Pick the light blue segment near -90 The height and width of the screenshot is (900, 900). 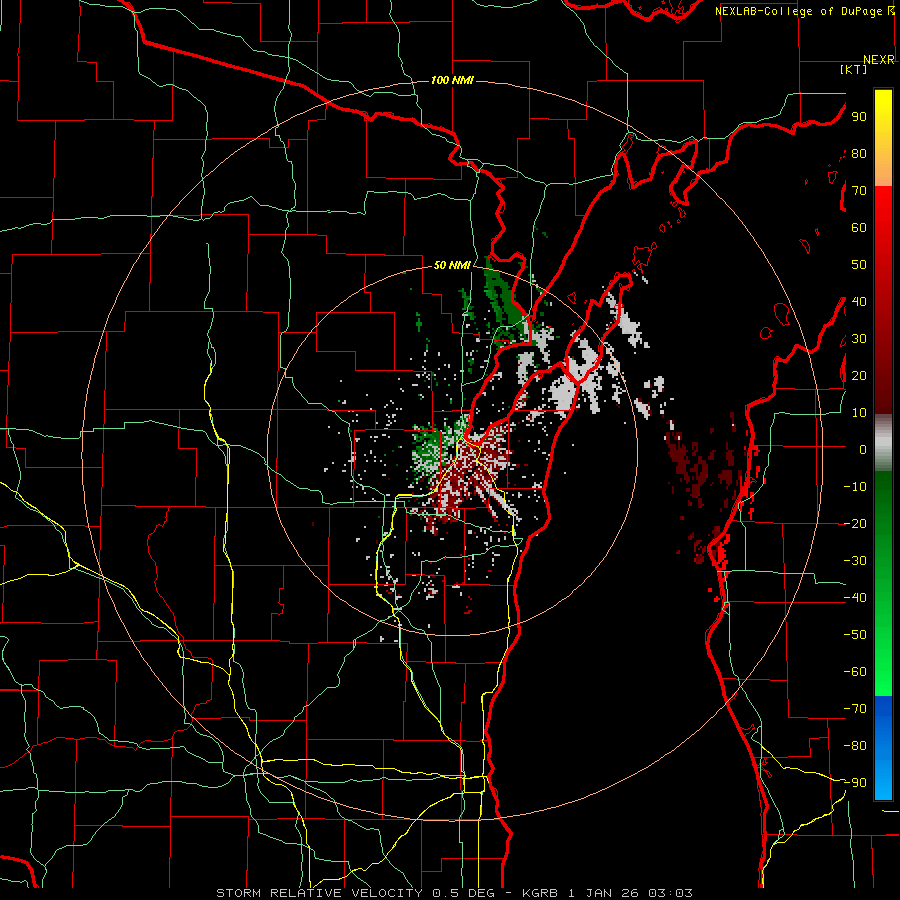[883, 781]
